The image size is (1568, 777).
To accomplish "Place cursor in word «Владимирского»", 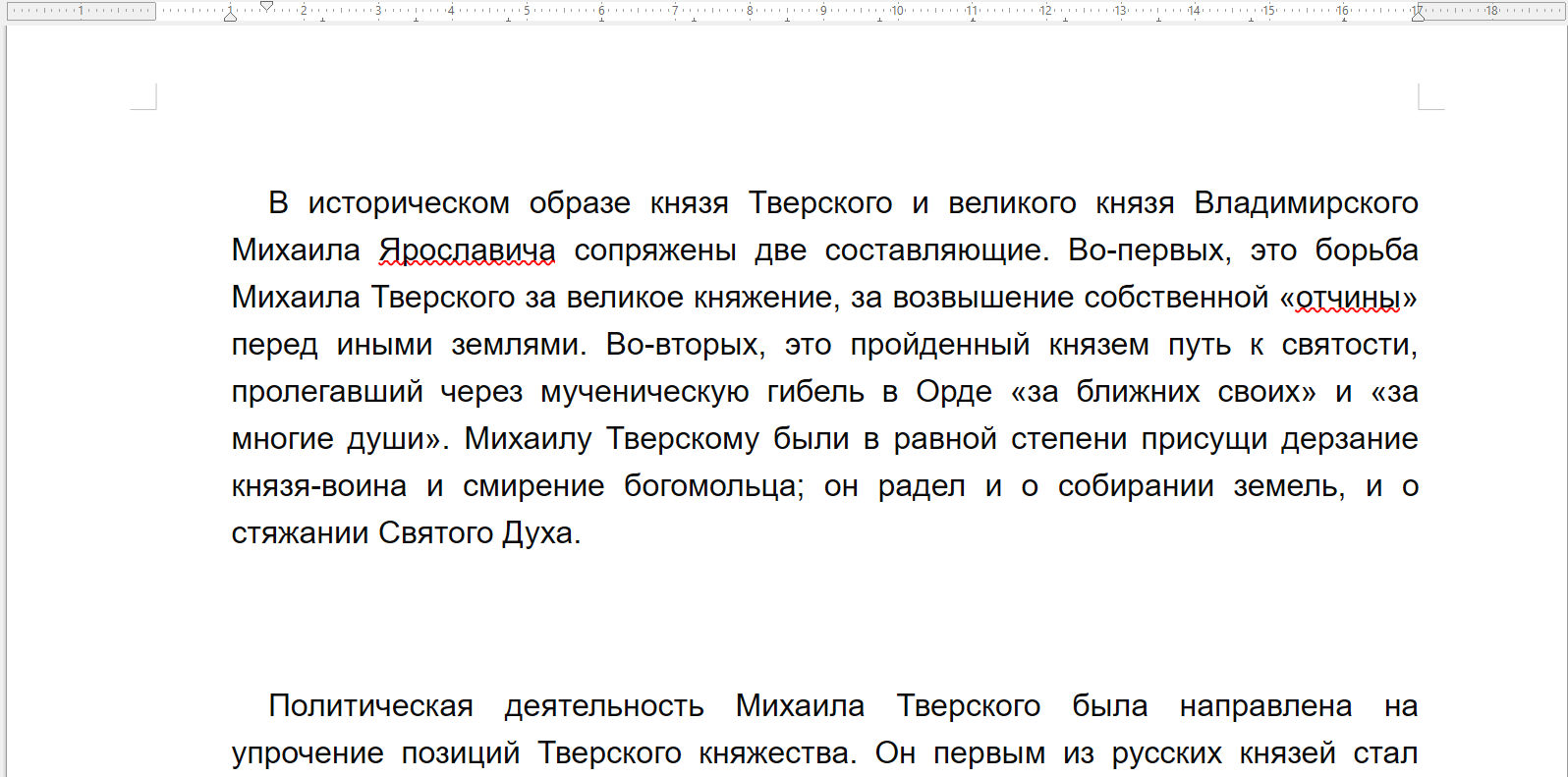I will 1306,203.
